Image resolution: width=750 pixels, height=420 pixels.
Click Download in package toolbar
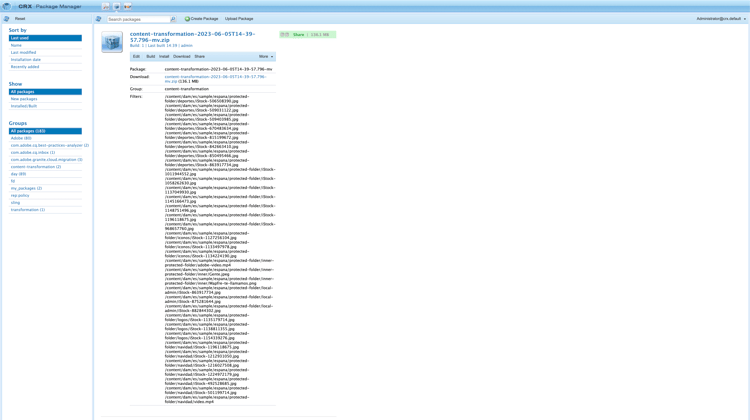coord(182,56)
